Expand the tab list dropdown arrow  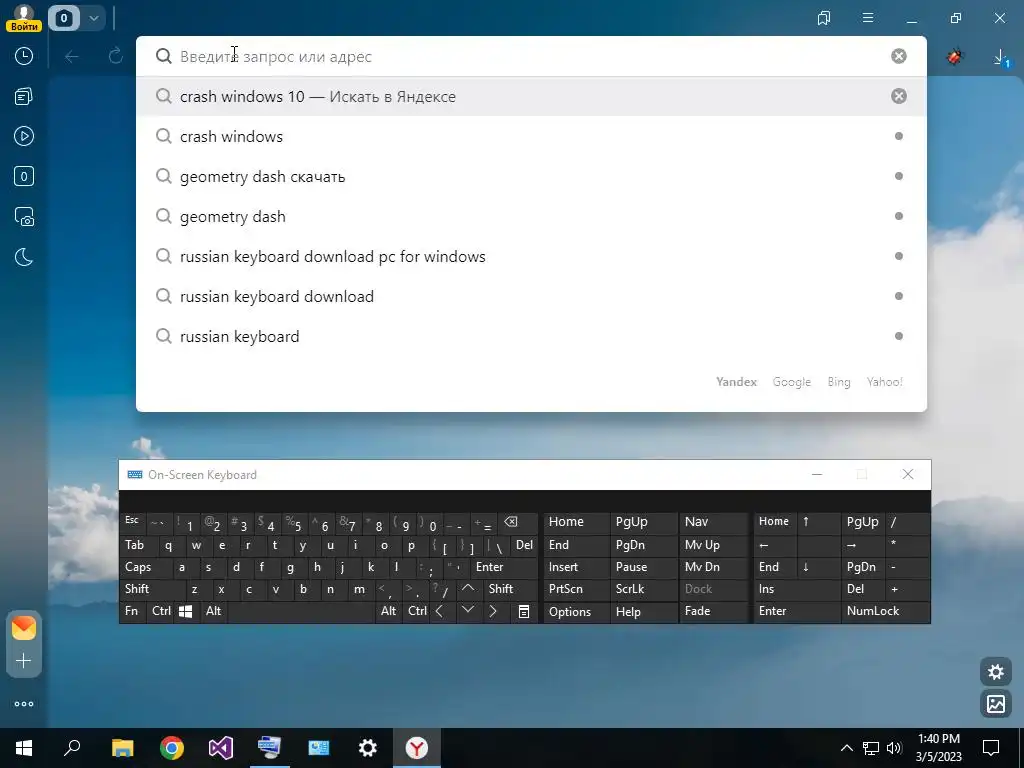tap(93, 18)
